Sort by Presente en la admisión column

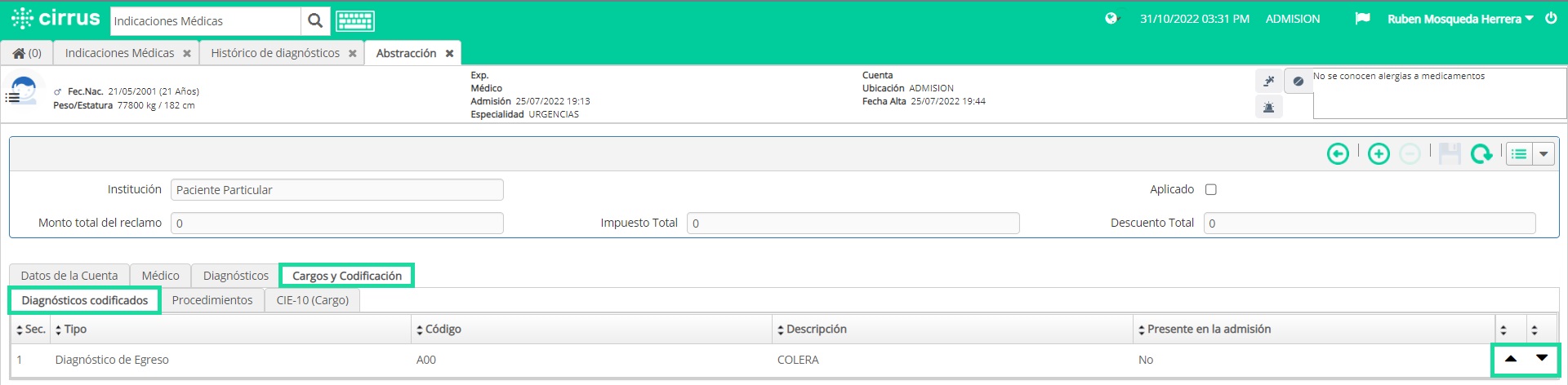pos(1314,330)
